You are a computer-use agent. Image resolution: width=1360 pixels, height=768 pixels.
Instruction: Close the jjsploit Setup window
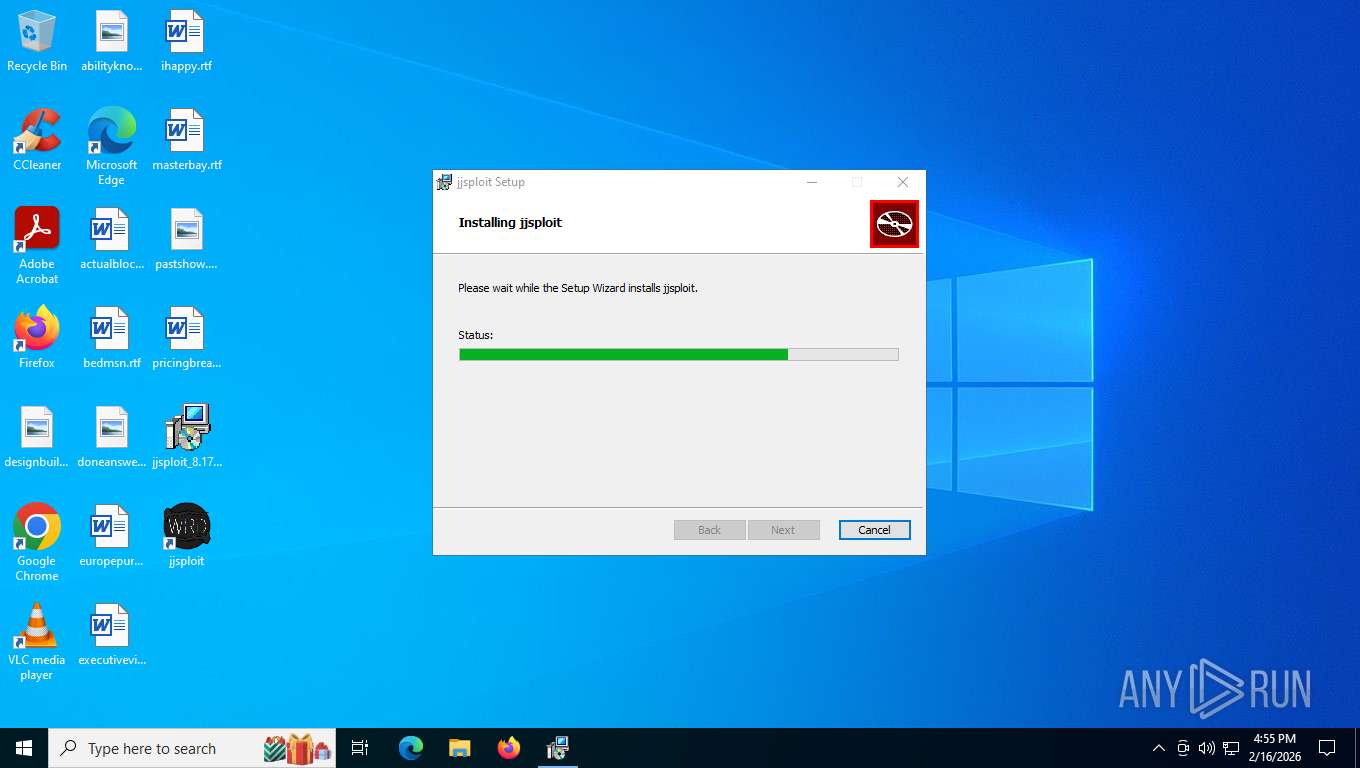click(902, 182)
